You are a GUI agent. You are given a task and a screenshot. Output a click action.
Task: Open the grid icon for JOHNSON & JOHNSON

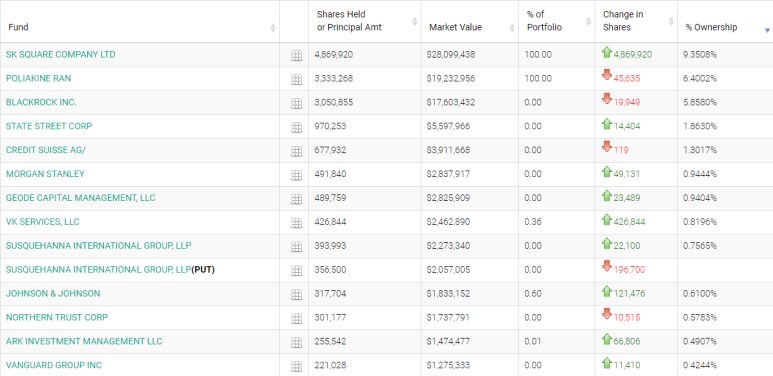pyautogui.click(x=296, y=294)
